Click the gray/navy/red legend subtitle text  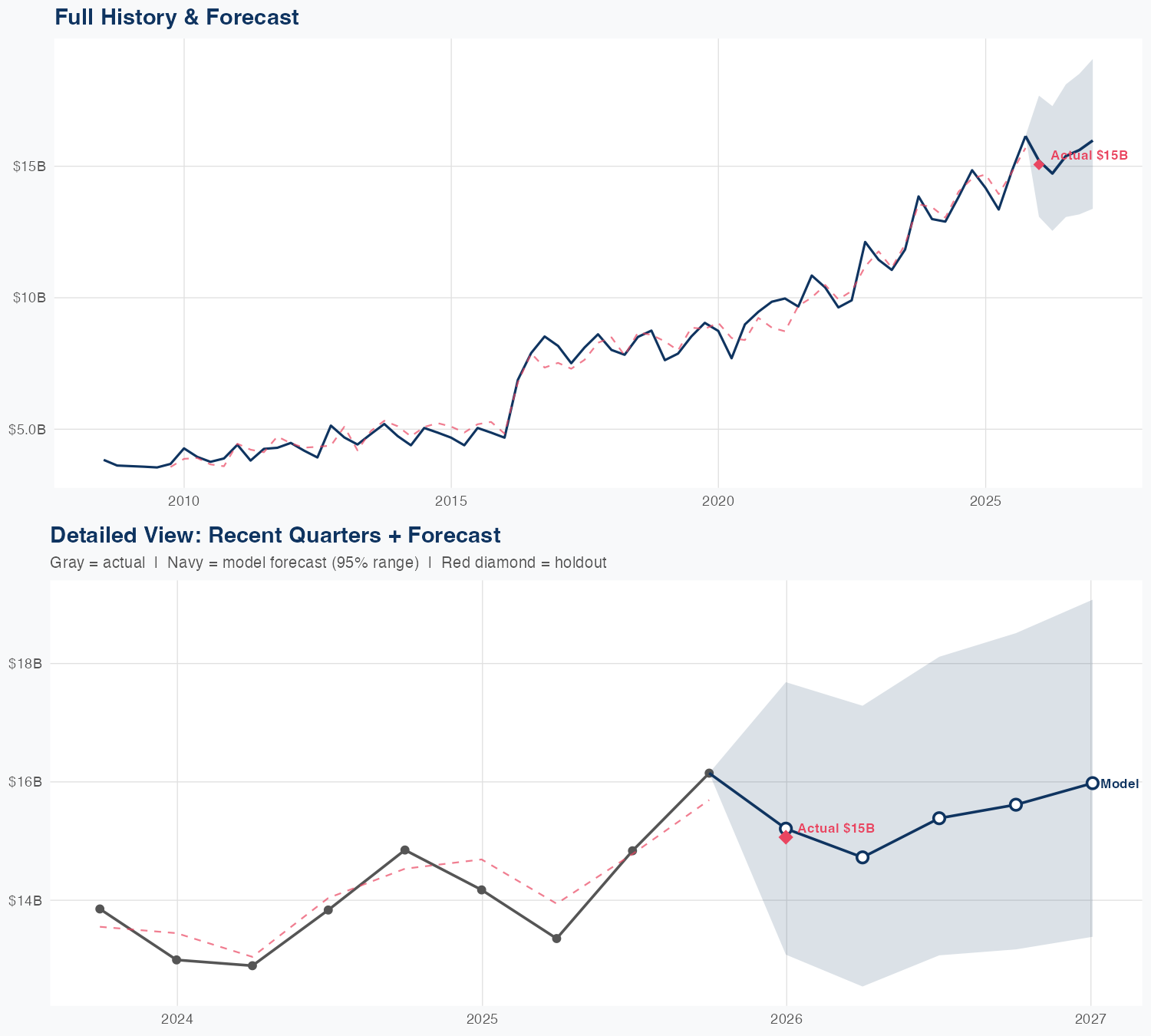coord(328,563)
